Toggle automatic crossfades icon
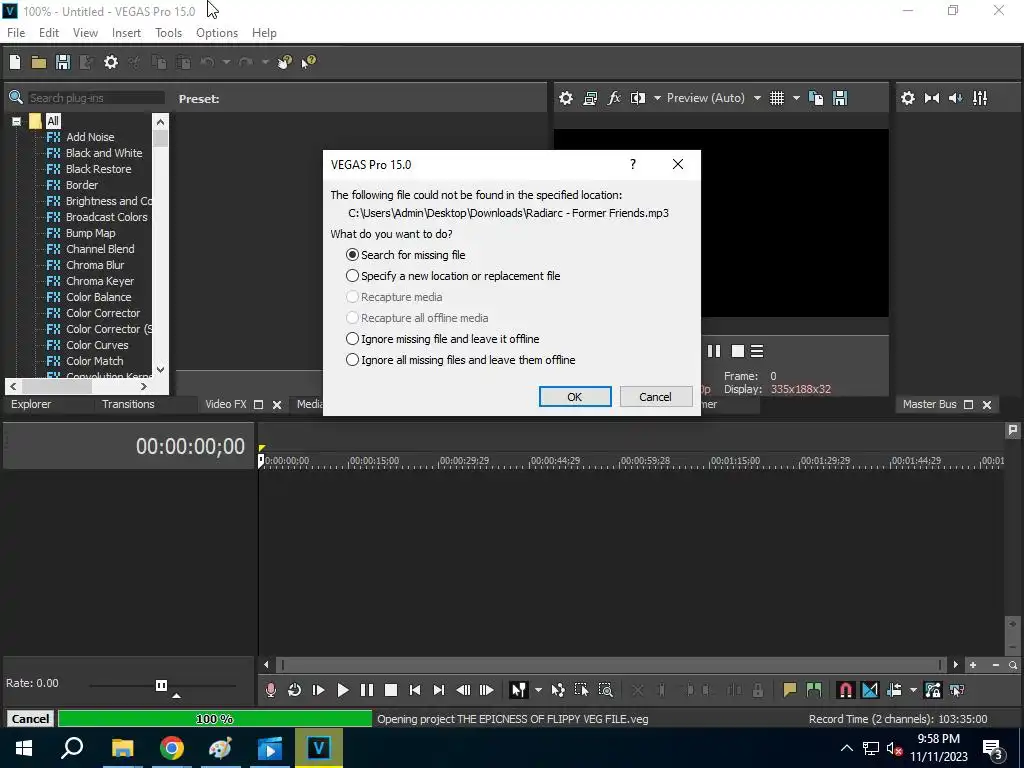Viewport: 1024px width, 768px height. (870, 690)
